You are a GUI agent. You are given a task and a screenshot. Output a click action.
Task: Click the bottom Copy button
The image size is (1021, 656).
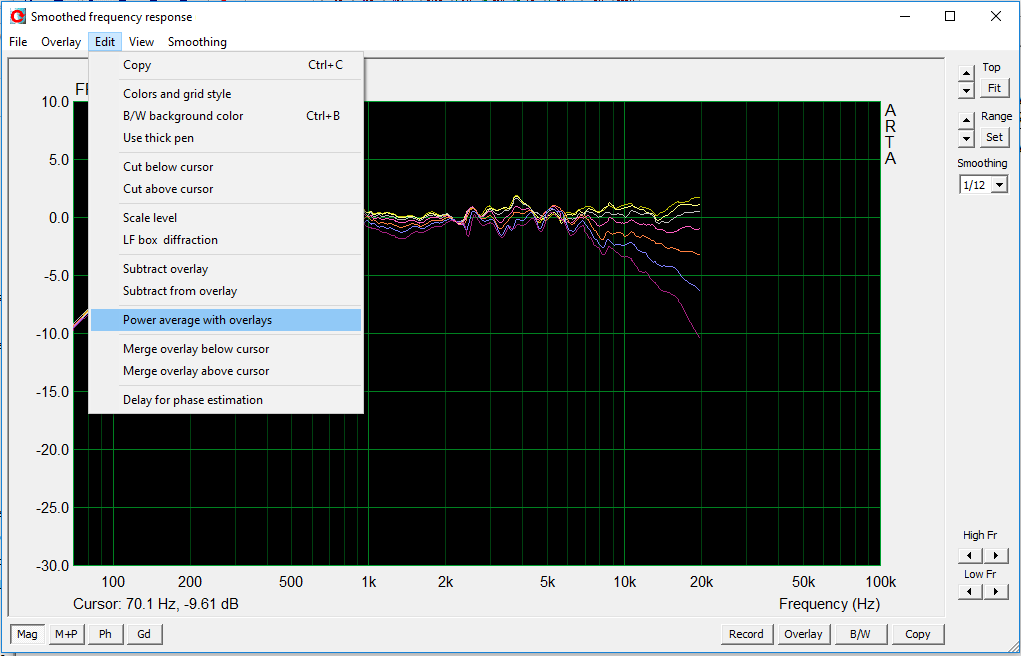click(917, 634)
